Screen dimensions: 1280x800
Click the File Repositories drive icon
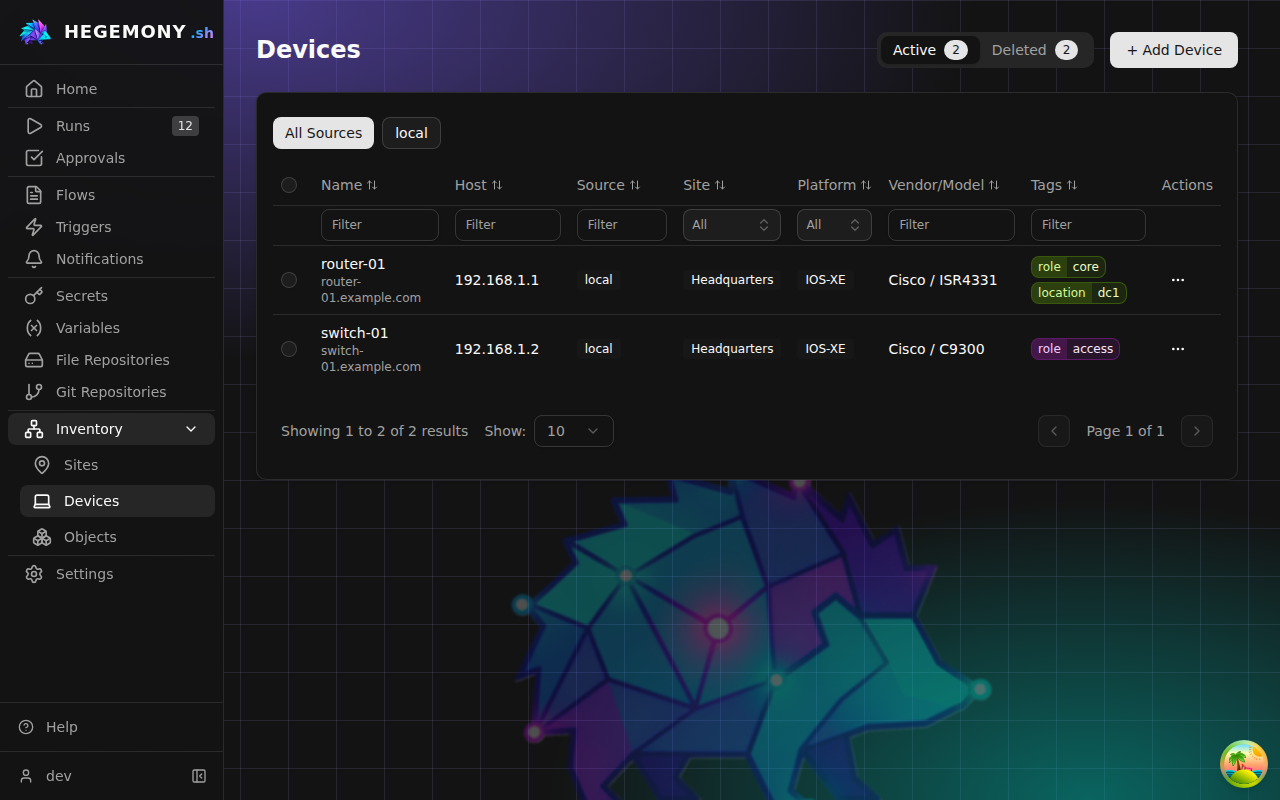(x=34, y=360)
